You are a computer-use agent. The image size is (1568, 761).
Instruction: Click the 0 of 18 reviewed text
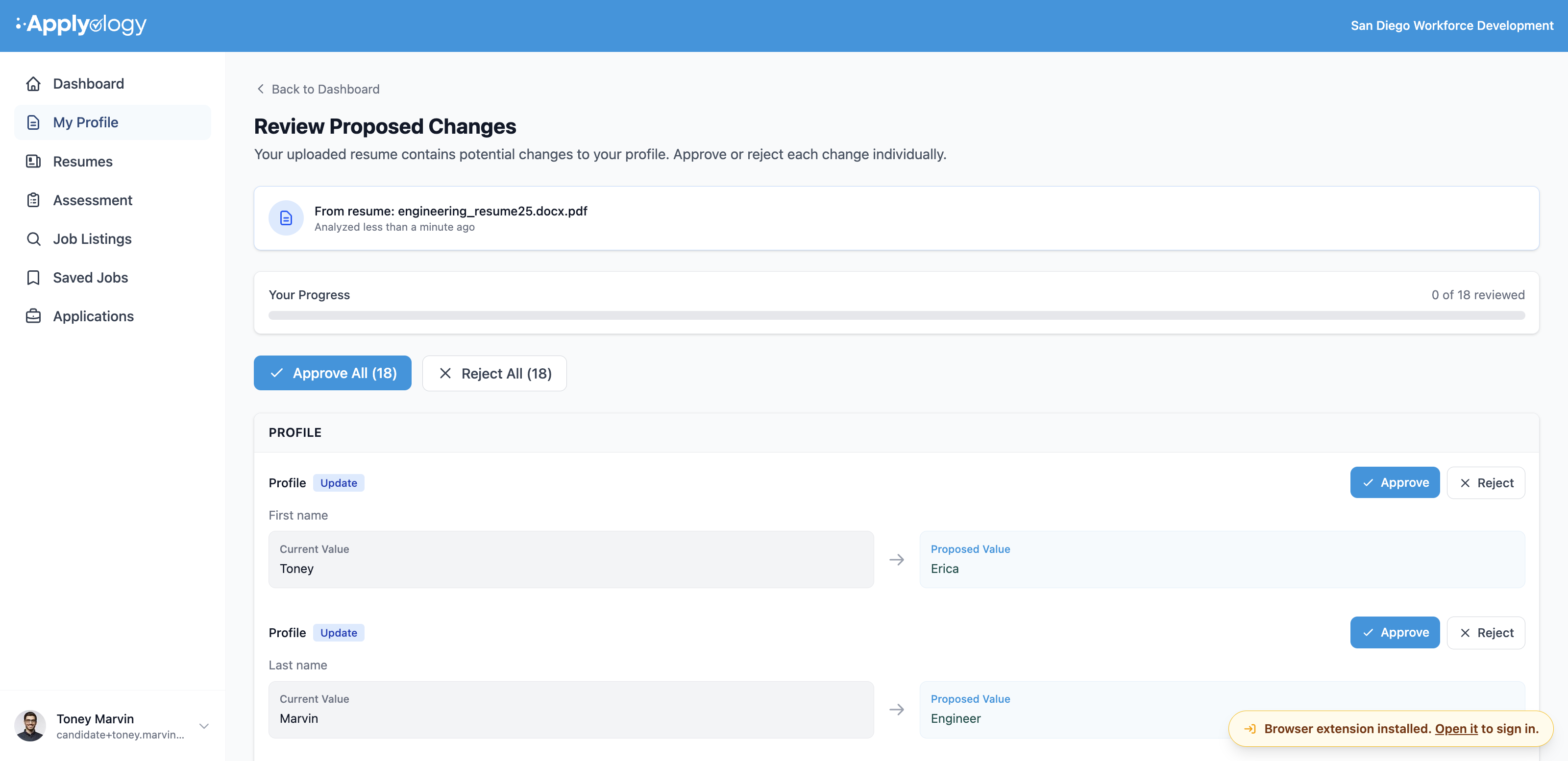tap(1478, 295)
